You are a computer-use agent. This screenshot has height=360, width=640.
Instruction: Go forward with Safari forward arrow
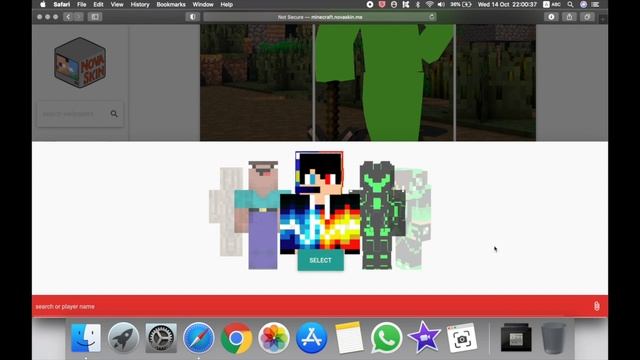pos(78,17)
